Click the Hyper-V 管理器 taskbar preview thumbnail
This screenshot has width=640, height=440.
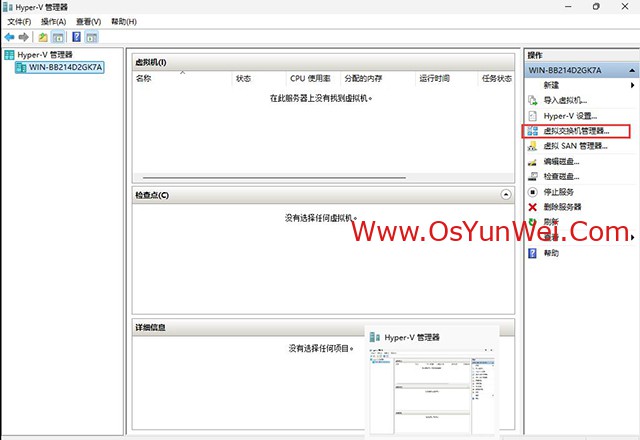point(432,393)
